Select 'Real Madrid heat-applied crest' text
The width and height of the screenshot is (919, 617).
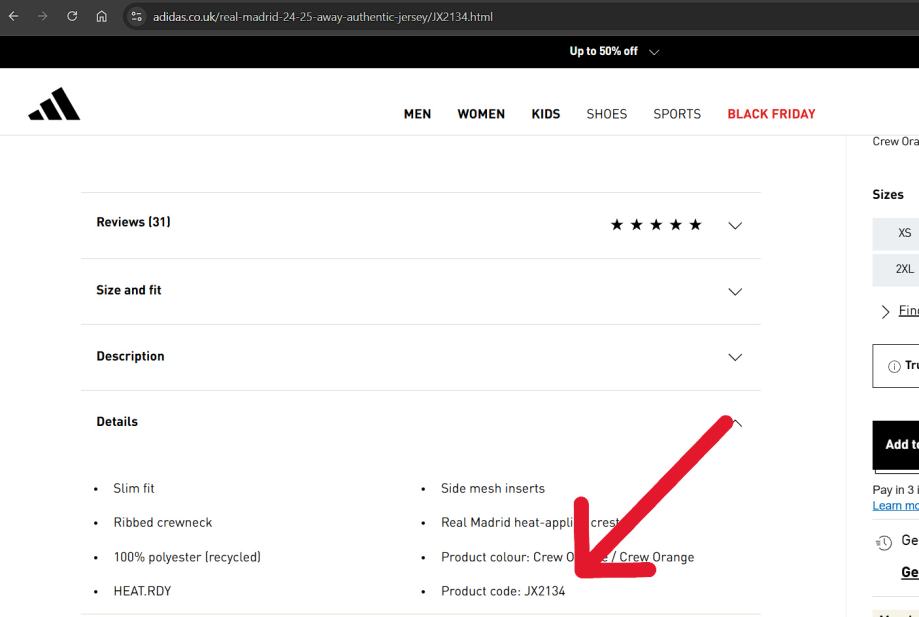pos(530,523)
